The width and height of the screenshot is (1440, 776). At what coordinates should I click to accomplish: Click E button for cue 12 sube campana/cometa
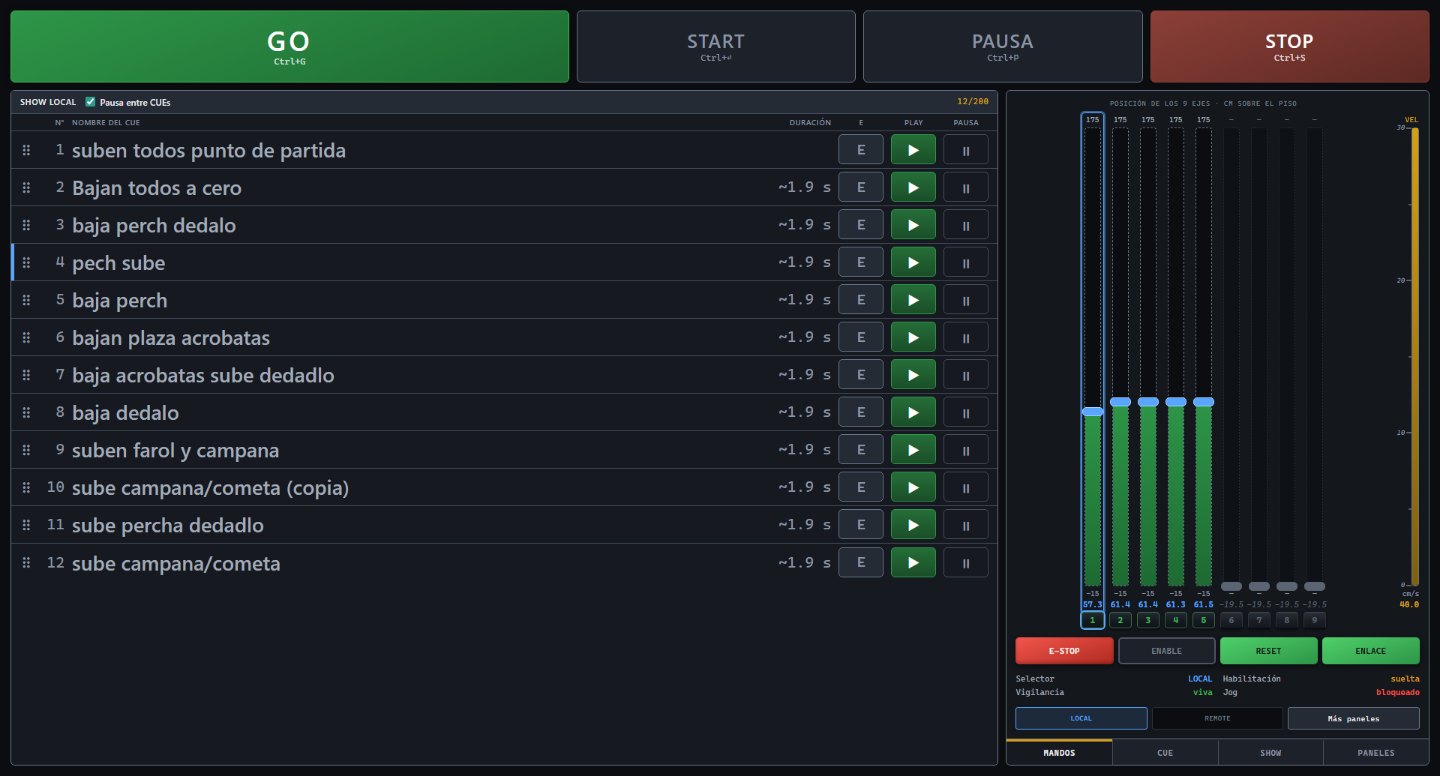(x=861, y=563)
